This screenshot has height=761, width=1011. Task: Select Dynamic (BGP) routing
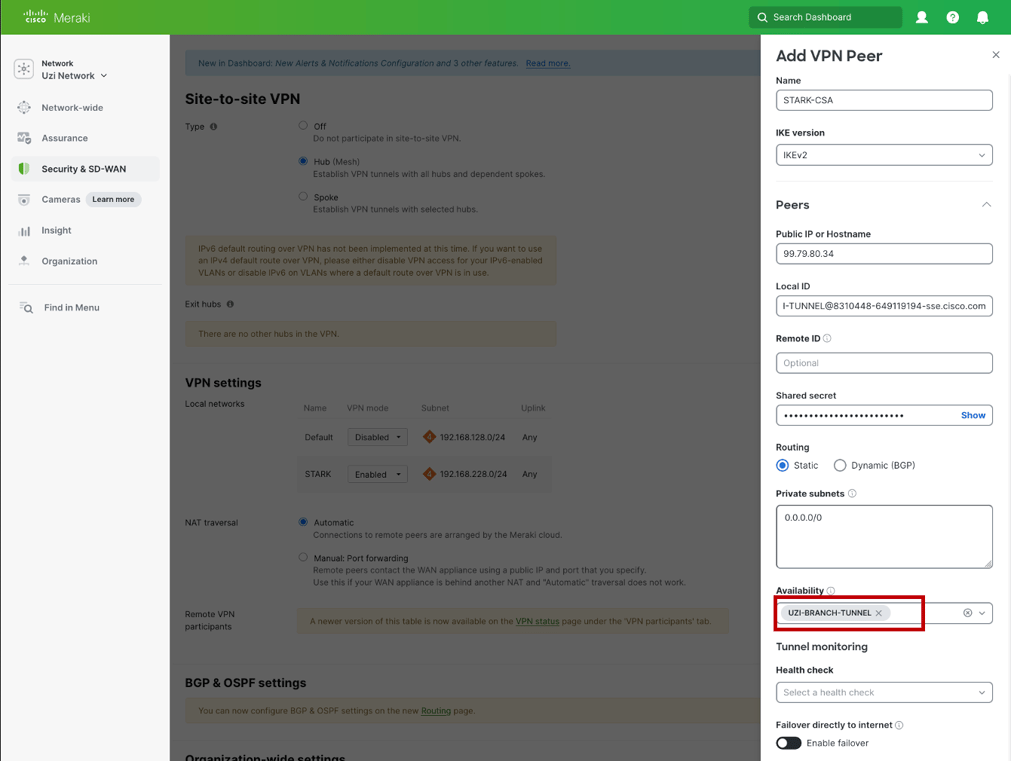coord(839,465)
